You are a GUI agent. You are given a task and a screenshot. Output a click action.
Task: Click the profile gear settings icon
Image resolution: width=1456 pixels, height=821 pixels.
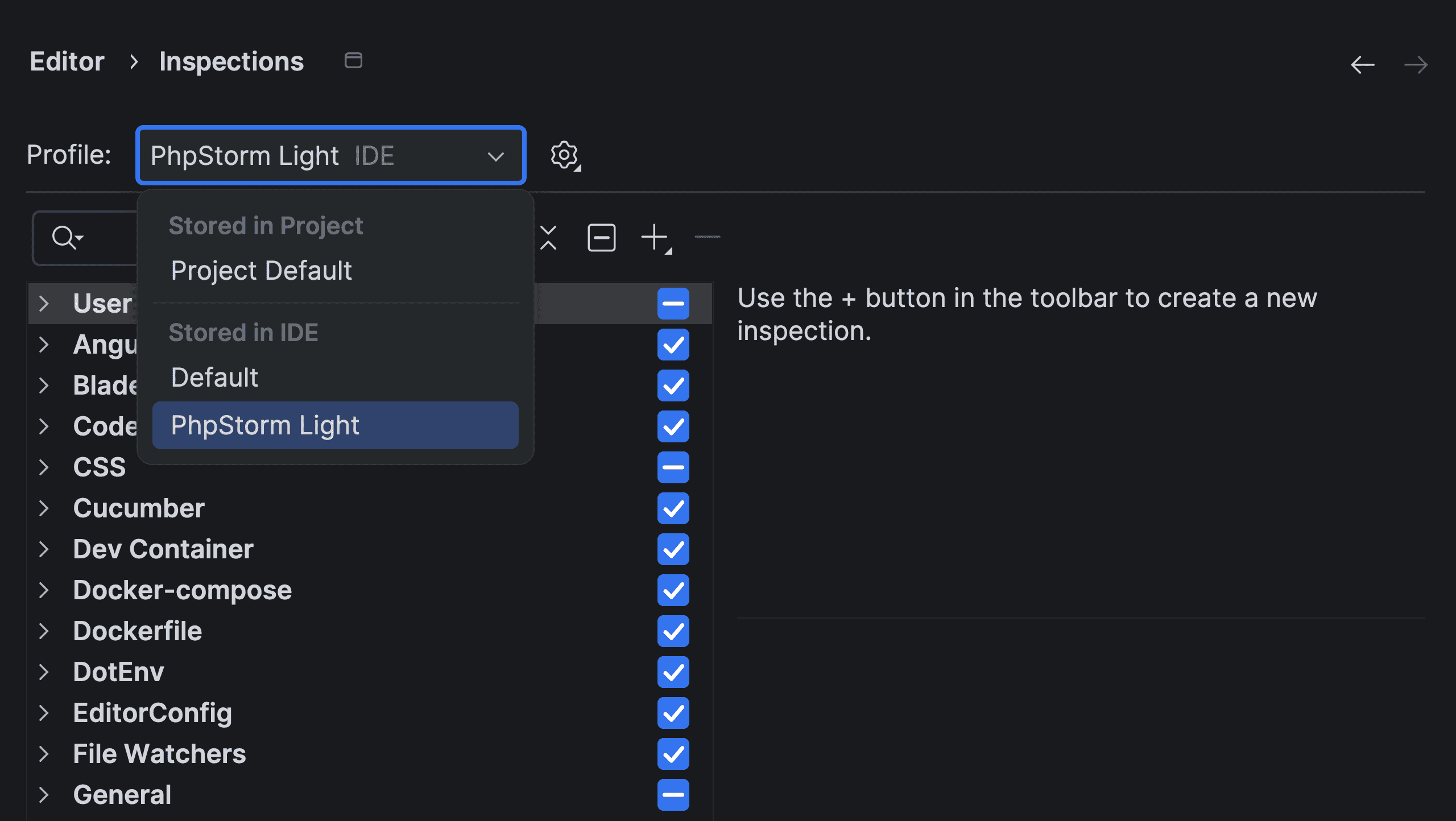click(x=564, y=155)
